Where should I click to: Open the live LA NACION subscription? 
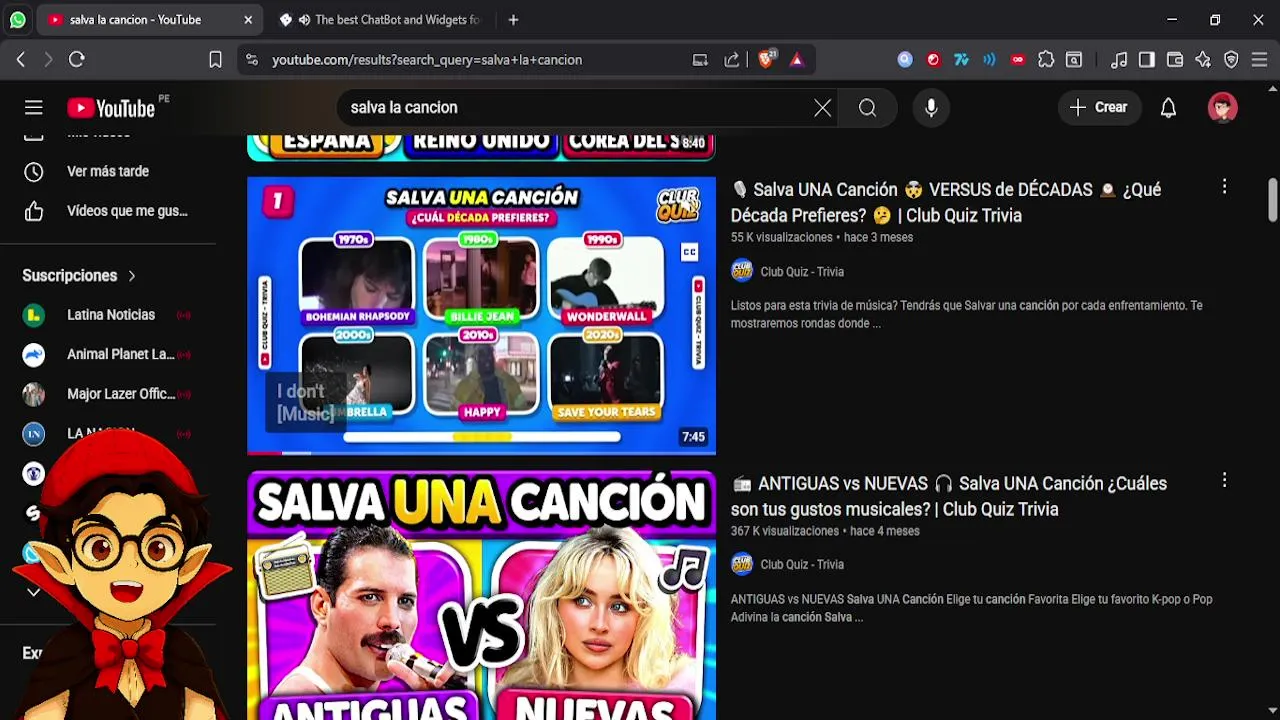[x=108, y=433]
